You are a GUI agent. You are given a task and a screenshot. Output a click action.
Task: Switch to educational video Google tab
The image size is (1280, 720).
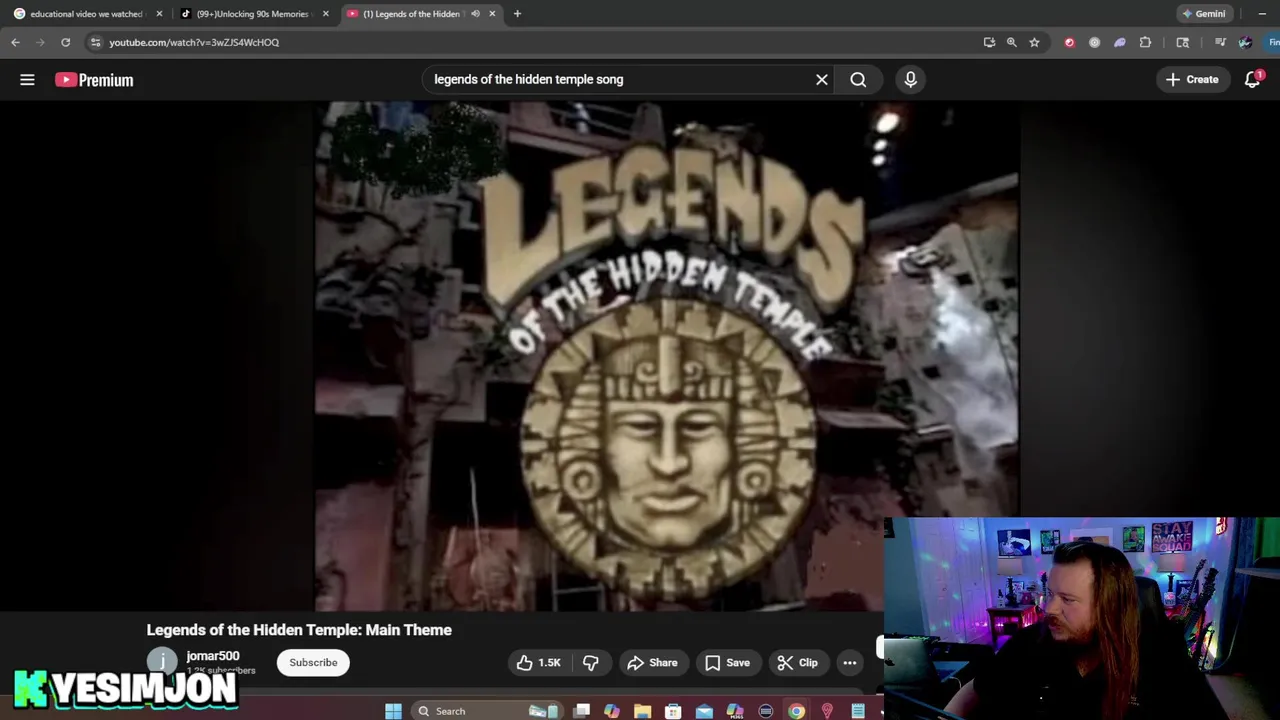tap(85, 14)
